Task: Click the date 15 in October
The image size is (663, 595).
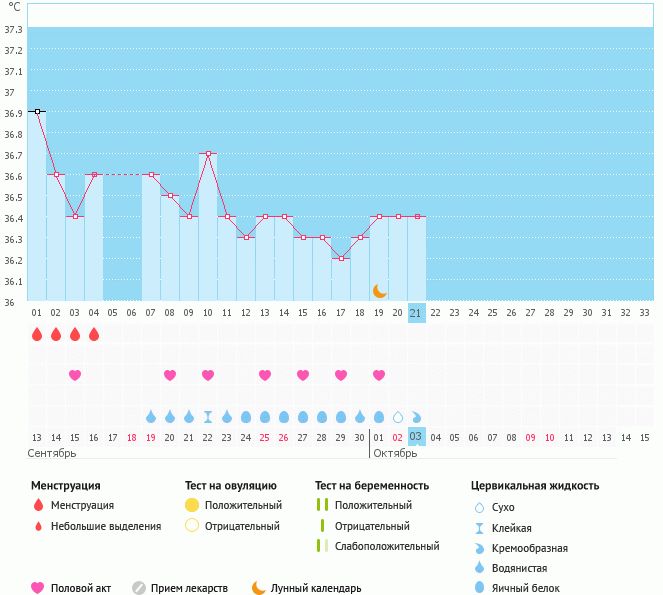Action: (x=644, y=438)
